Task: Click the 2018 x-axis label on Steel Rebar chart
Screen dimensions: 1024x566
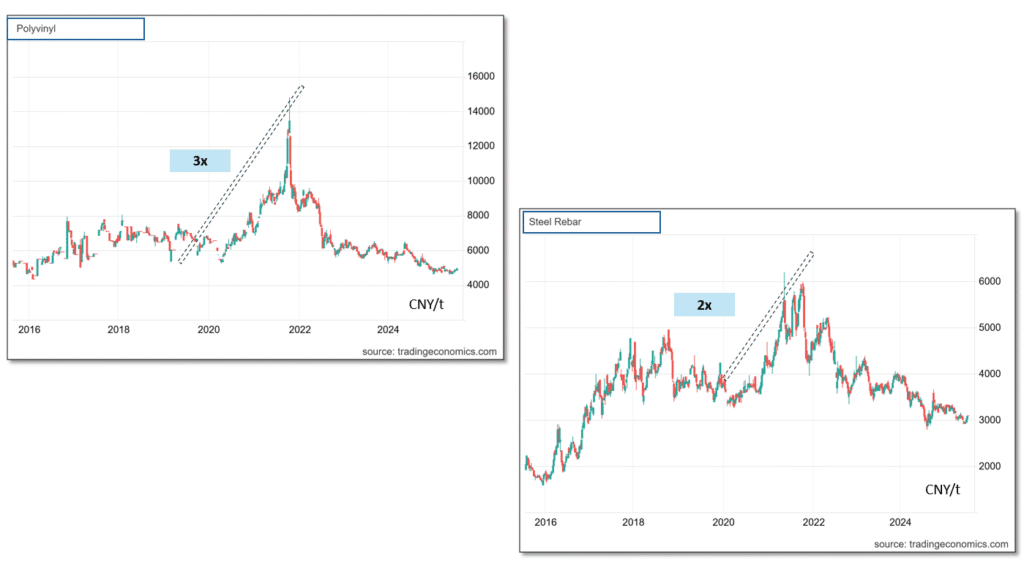Action: (x=633, y=522)
